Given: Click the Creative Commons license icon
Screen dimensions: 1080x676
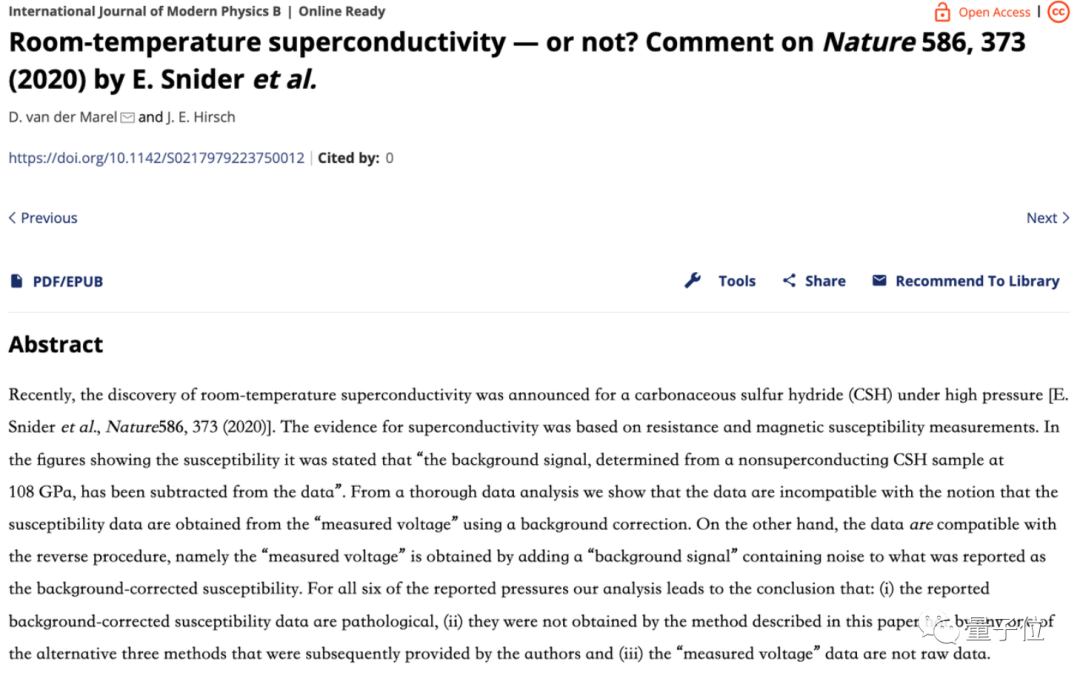Looking at the screenshot, I should (1058, 12).
